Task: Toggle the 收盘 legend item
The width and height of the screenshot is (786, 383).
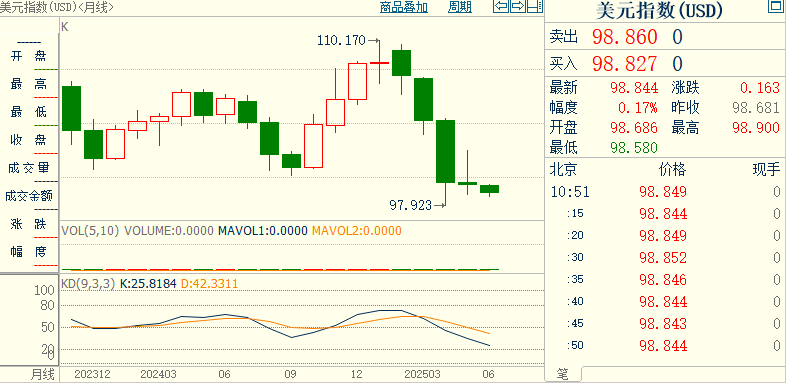Action: point(29,140)
